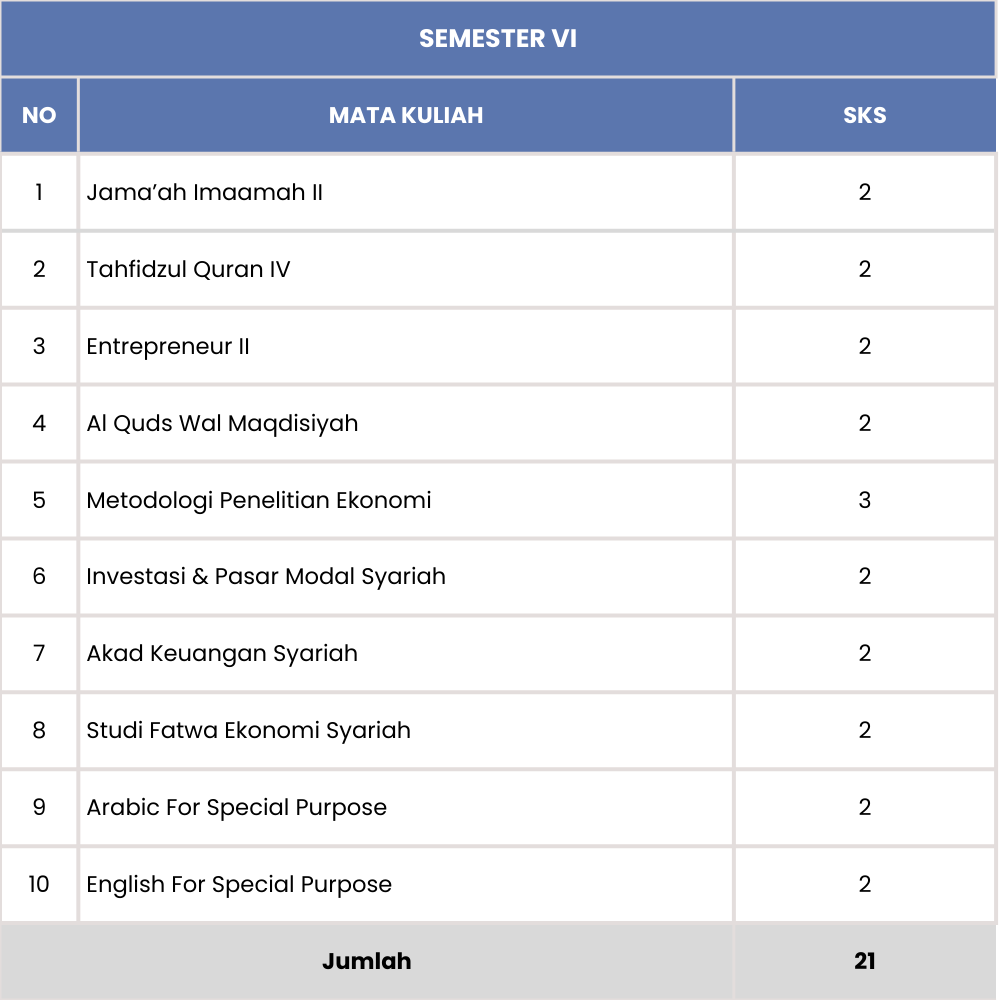Click row number 1 cell
1000x1000 pixels.
(39, 192)
